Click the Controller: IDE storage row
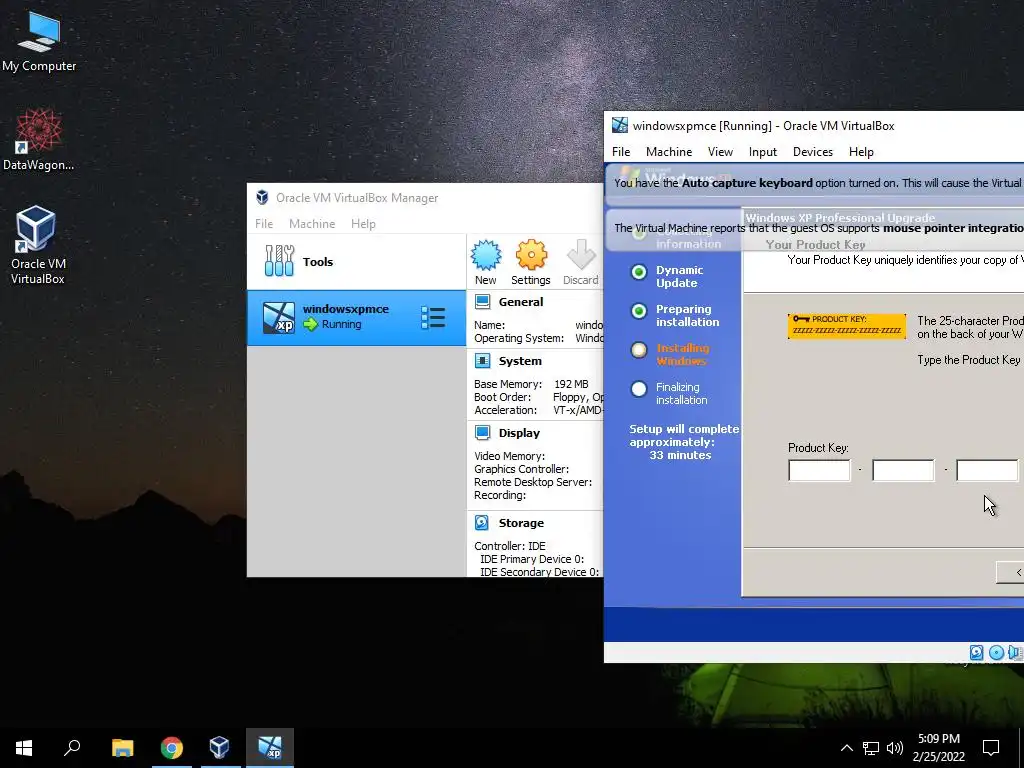Image resolution: width=1024 pixels, height=768 pixels. [x=509, y=546]
